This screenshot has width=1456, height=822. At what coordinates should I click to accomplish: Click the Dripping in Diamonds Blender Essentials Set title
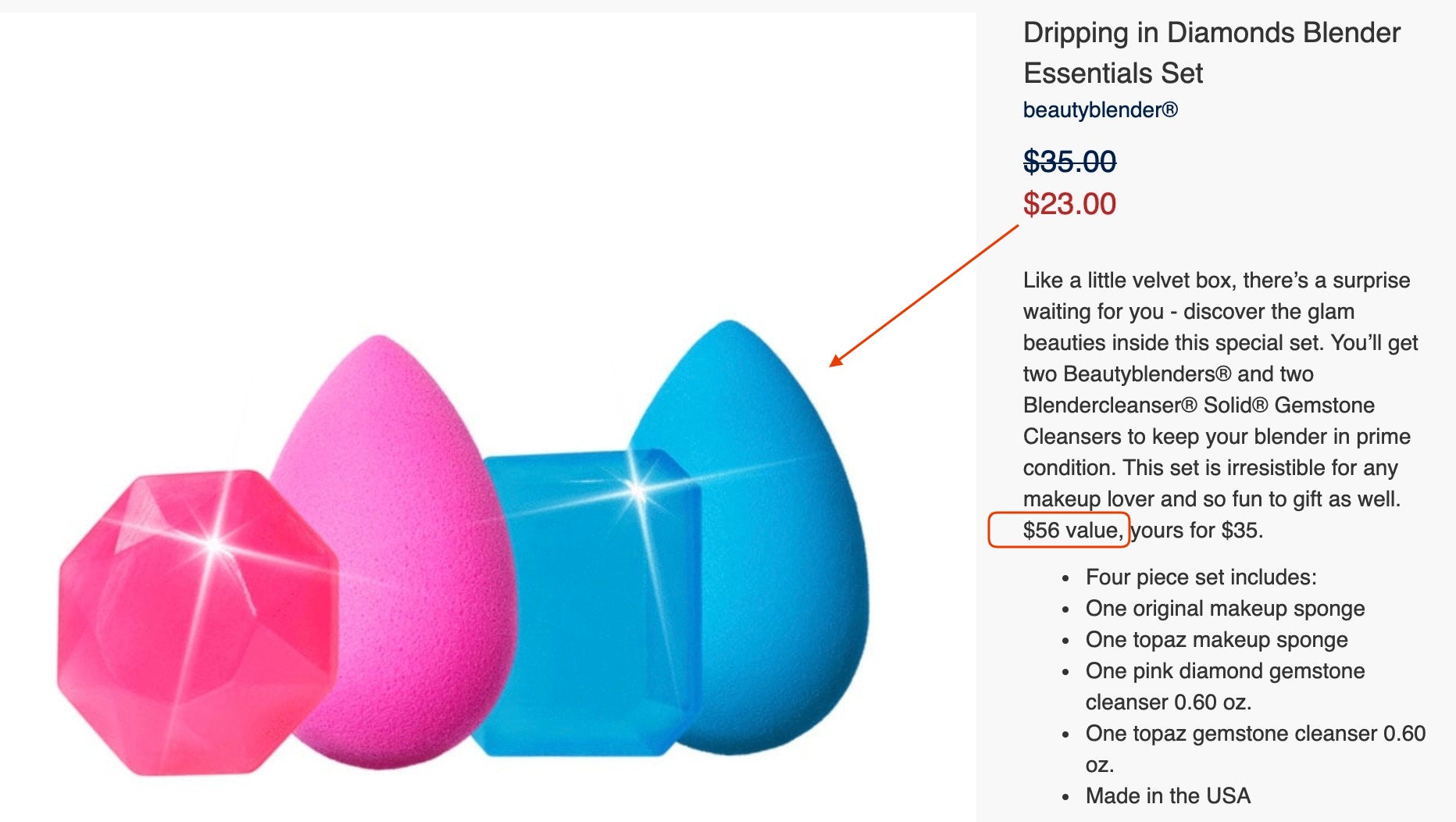1212,52
